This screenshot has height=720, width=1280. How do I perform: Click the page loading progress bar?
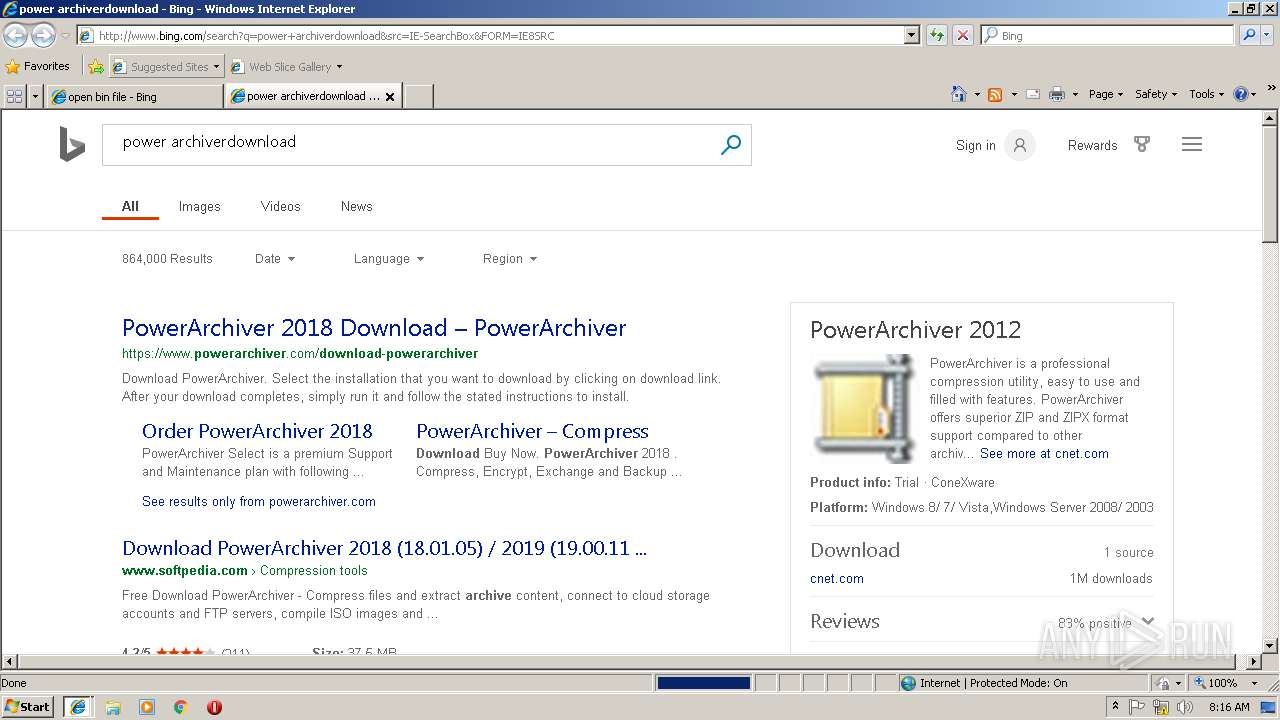click(x=703, y=683)
